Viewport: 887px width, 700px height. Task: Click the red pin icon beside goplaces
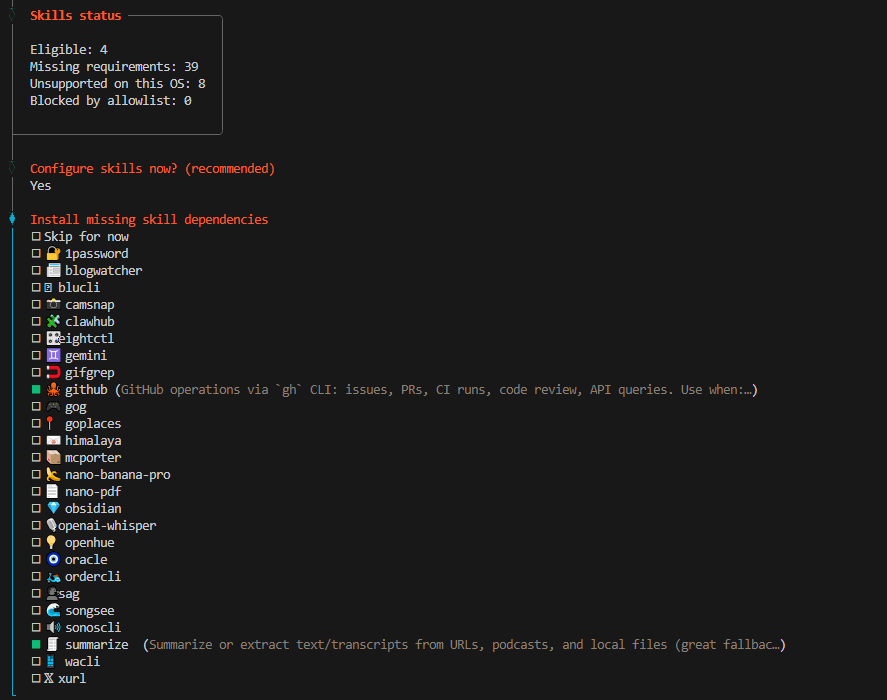pyautogui.click(x=50, y=423)
